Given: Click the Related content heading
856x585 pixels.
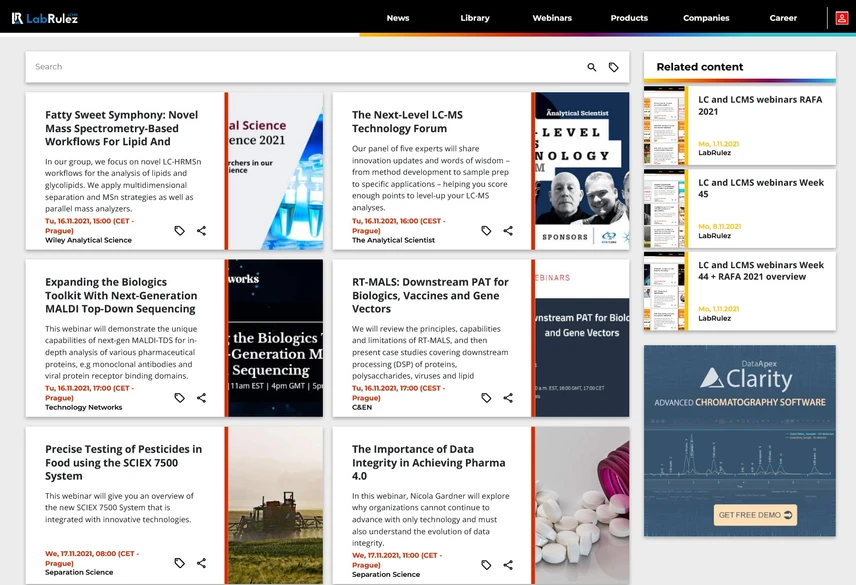Looking at the screenshot, I should click(700, 67).
